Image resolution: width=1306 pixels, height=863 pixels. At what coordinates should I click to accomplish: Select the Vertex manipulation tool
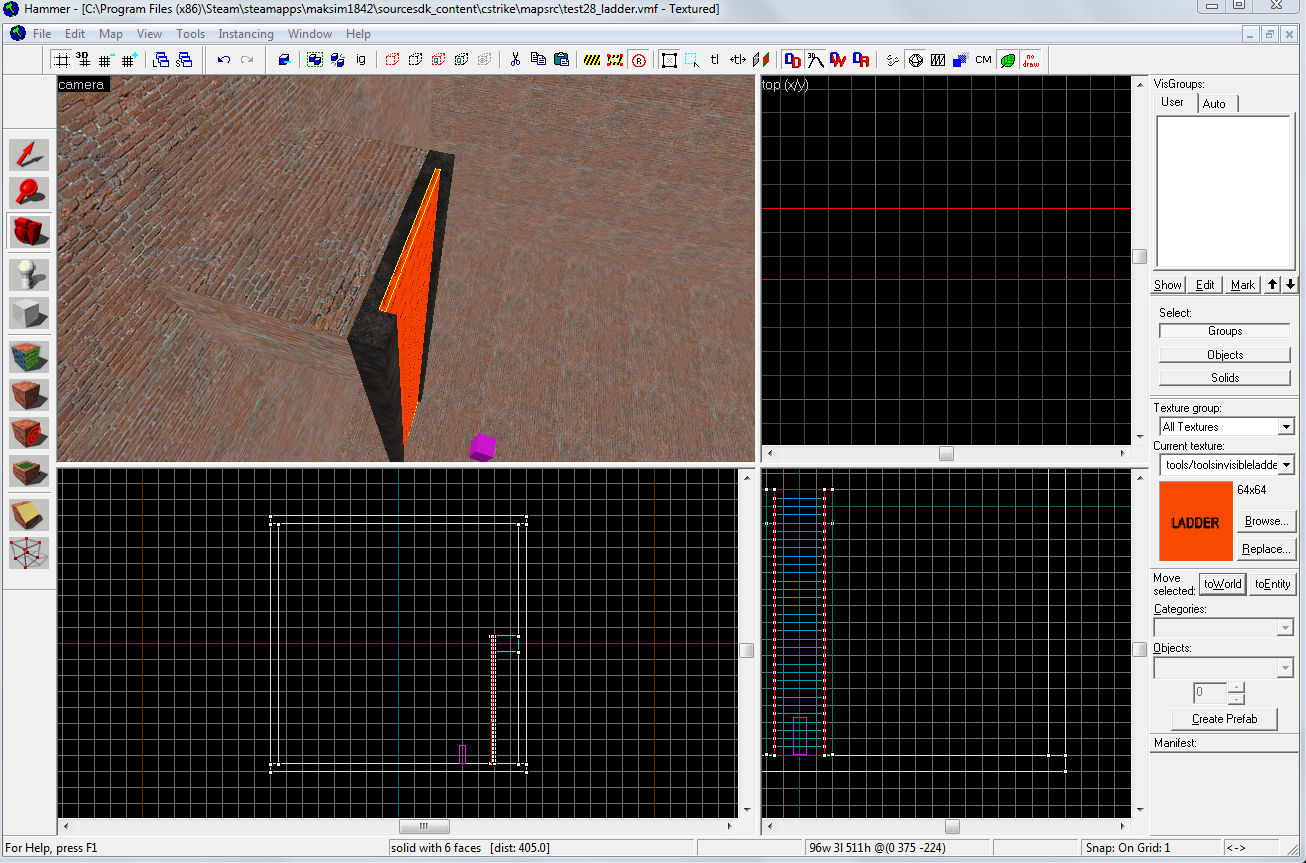pyautogui.click(x=29, y=553)
